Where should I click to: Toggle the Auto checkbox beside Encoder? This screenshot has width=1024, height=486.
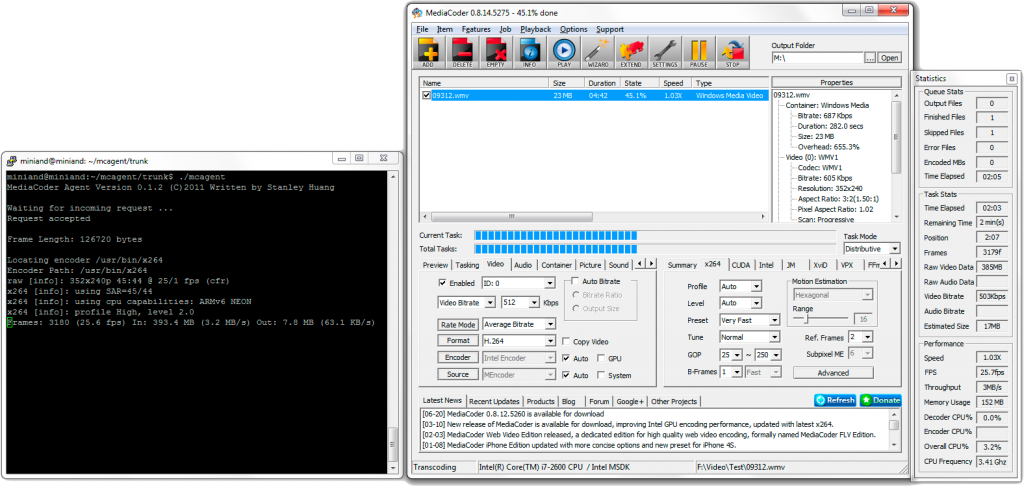click(x=566, y=359)
